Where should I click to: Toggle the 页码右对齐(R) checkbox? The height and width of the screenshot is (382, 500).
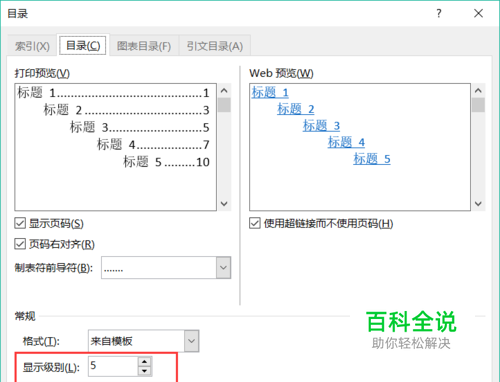point(20,244)
